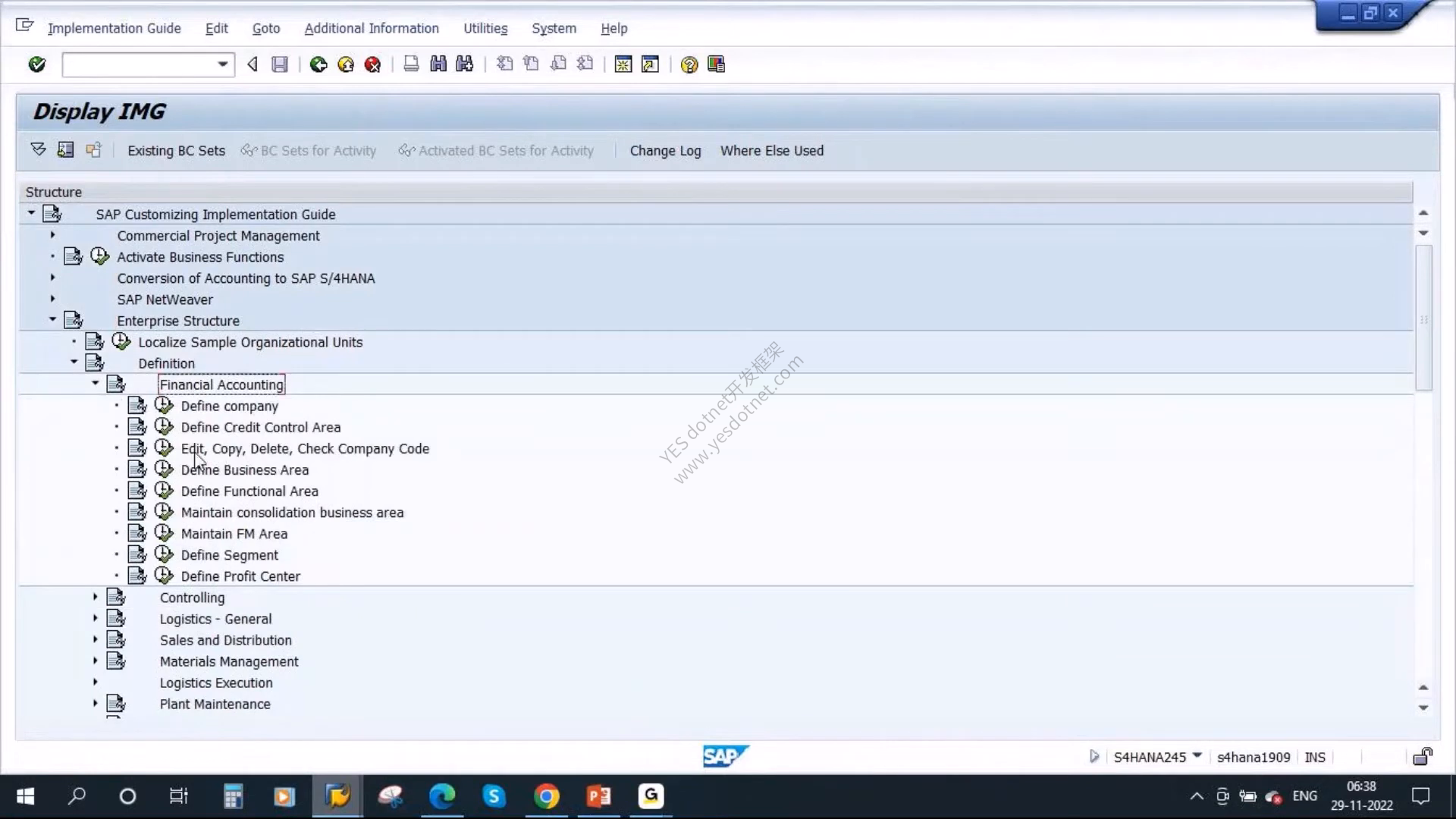Image resolution: width=1456 pixels, height=819 pixels.
Task: Click the third icon in IMG toolbar
Action: pos(93,149)
